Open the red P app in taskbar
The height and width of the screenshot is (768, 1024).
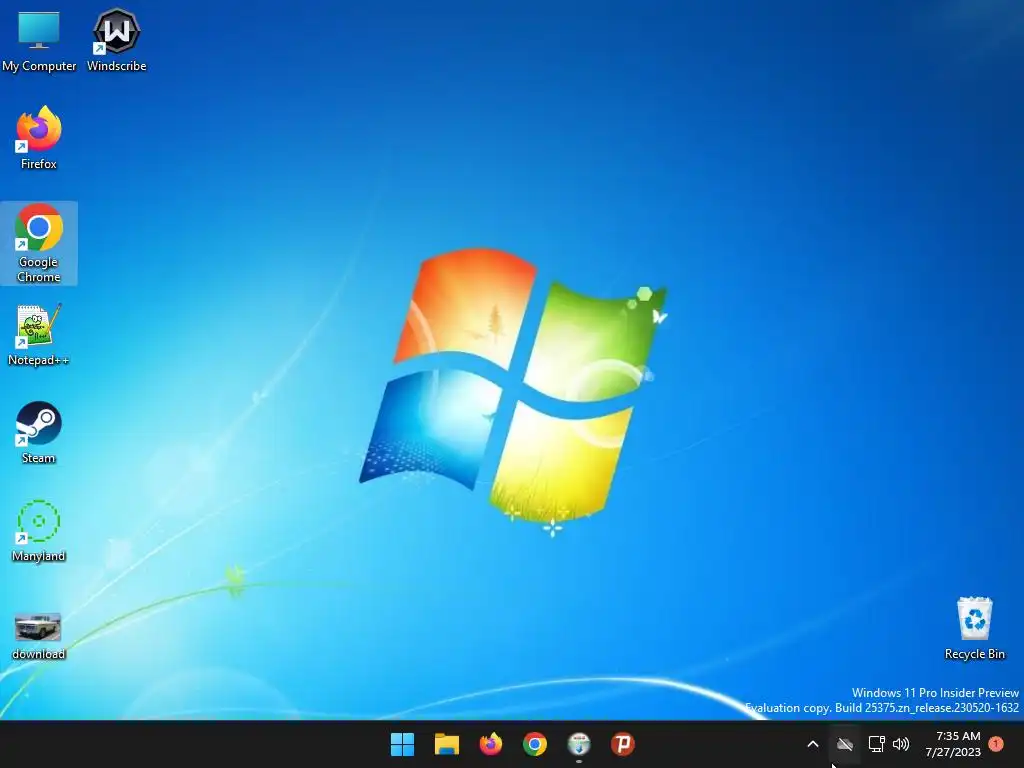623,744
